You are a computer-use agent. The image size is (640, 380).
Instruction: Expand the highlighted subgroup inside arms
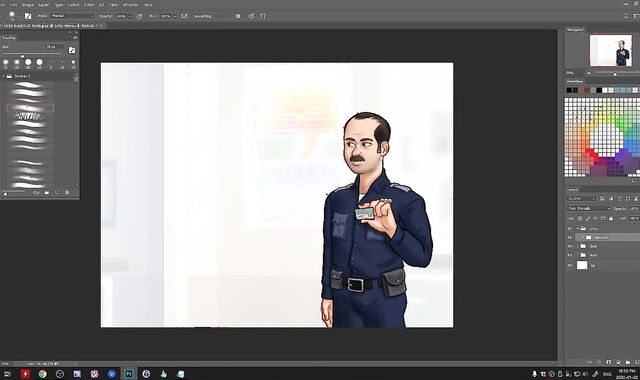click(583, 238)
